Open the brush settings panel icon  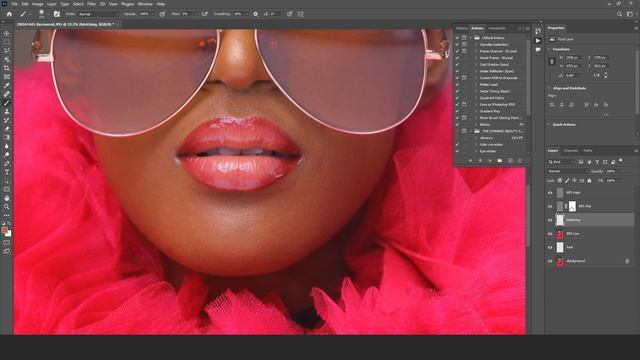(57, 14)
